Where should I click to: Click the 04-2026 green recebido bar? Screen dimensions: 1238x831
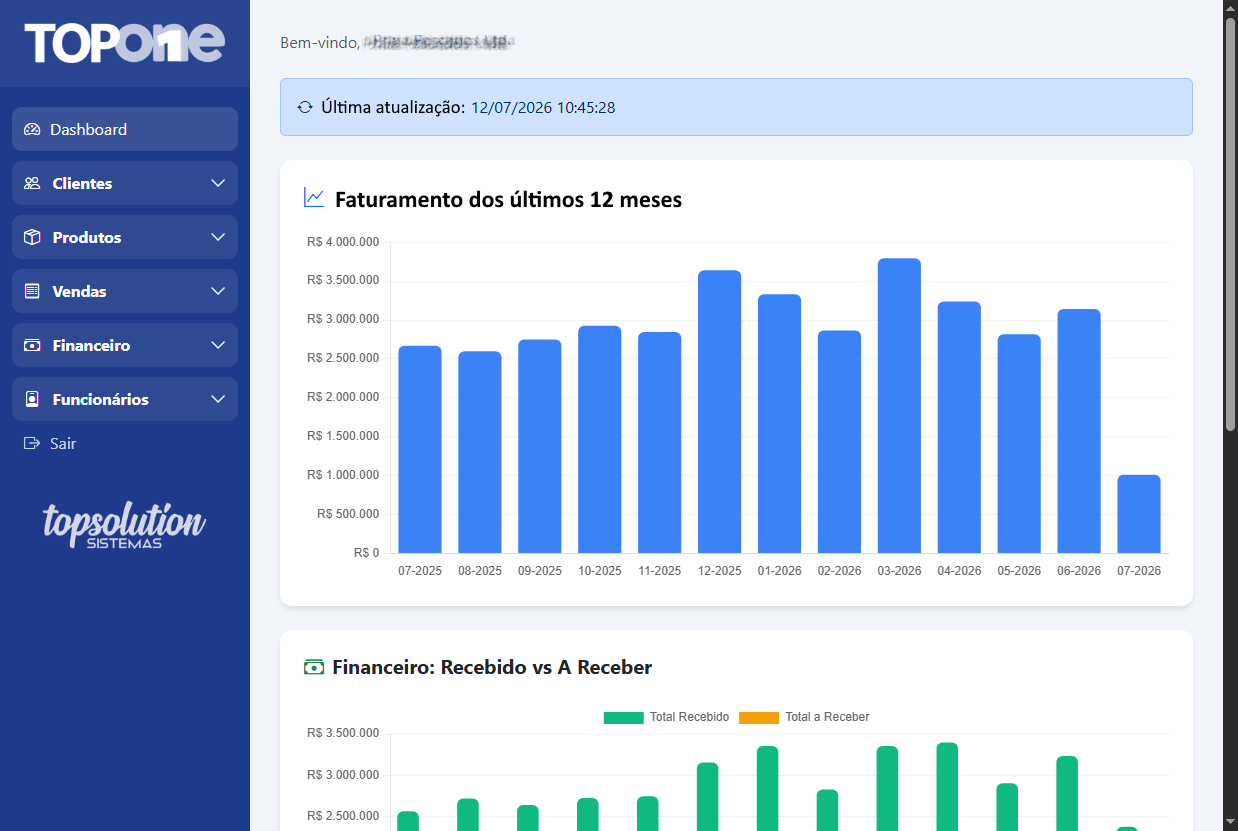(947, 786)
